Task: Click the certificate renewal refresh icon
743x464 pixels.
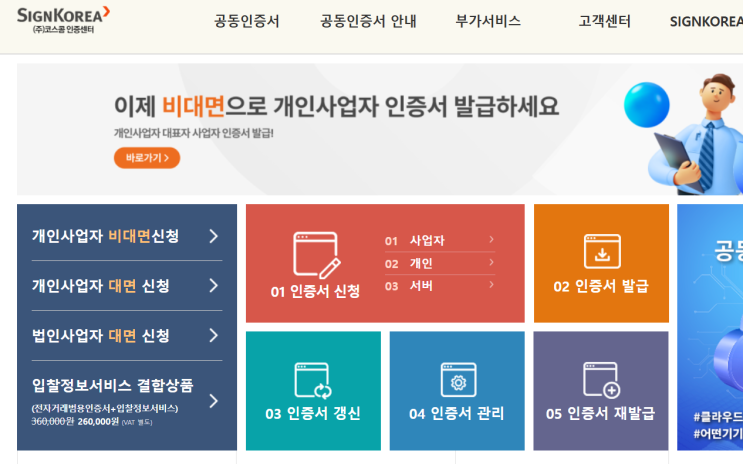Action: [x=313, y=380]
